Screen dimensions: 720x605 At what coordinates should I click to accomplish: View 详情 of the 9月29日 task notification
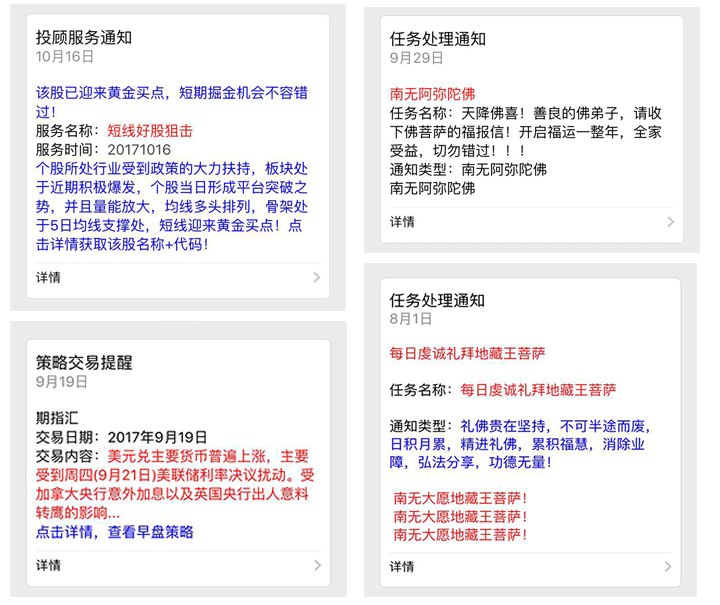tap(402, 222)
